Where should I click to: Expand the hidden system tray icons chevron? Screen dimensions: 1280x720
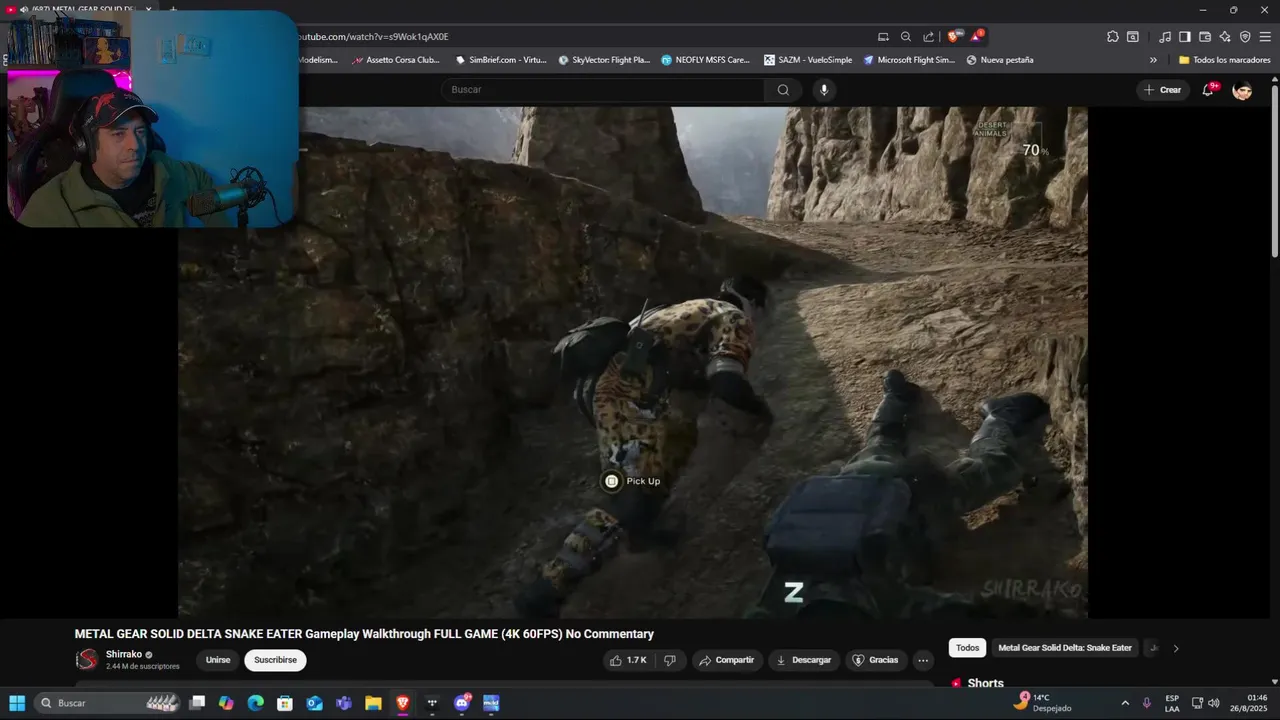tap(1125, 703)
